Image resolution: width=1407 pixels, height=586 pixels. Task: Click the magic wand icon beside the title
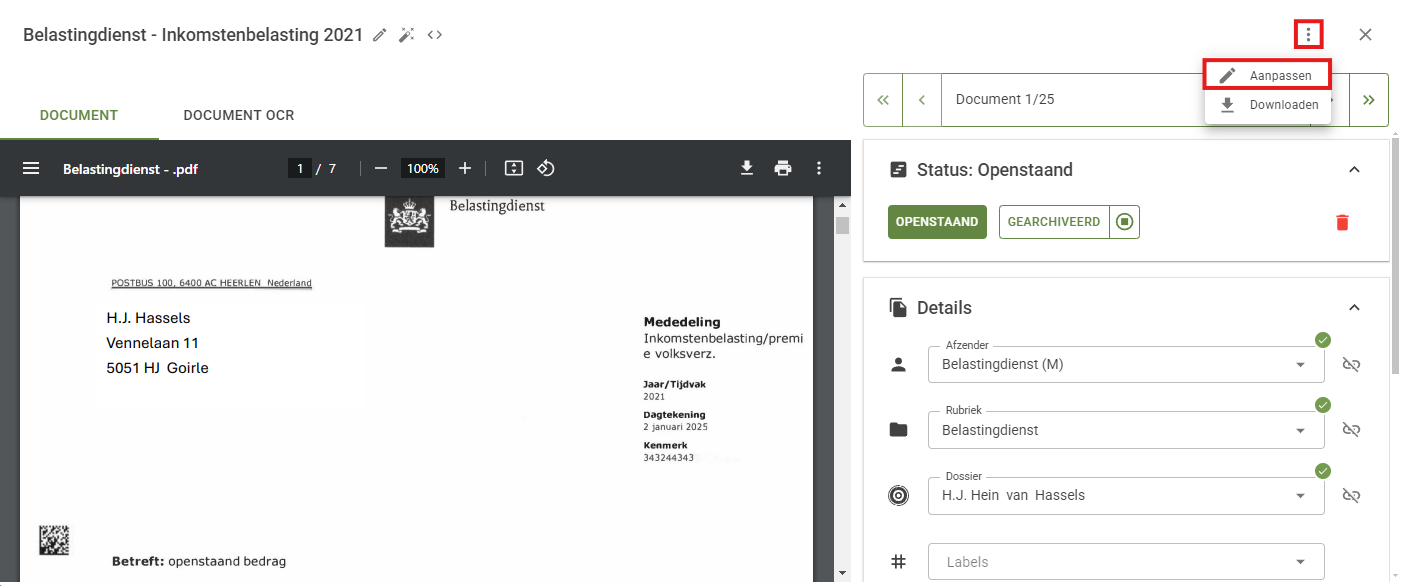tap(406, 35)
